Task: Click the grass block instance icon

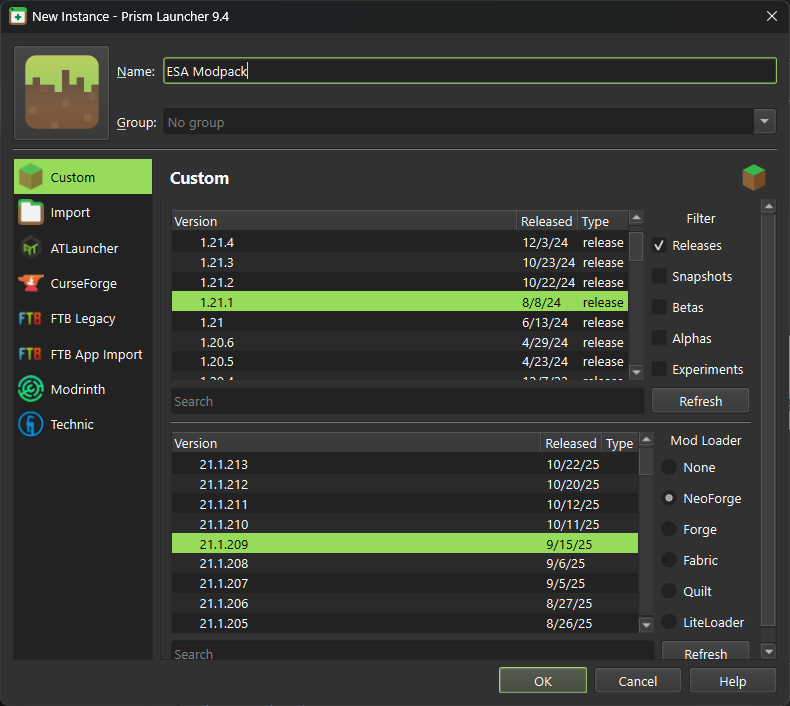Action: [61, 92]
